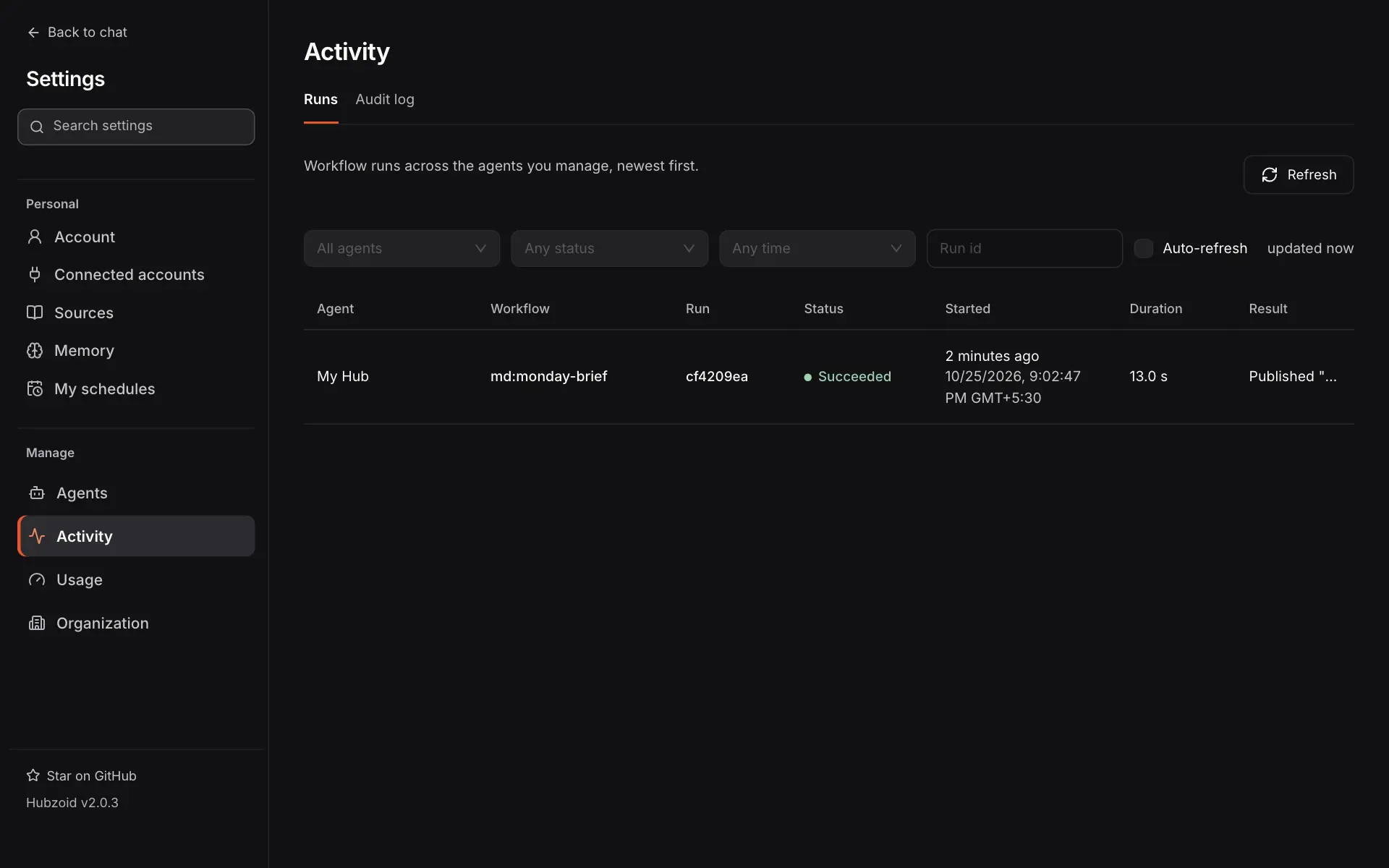
Task: Click the My Hub agent cell
Action: [343, 376]
